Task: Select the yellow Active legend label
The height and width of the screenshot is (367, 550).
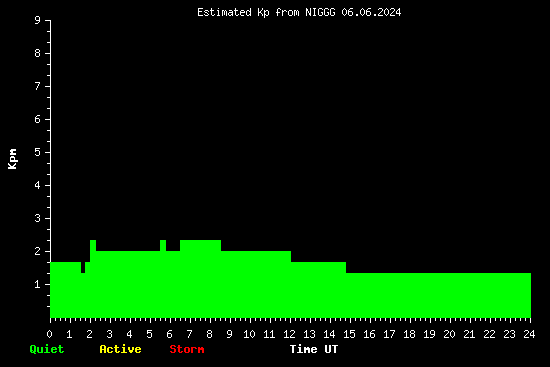Action: point(120,349)
